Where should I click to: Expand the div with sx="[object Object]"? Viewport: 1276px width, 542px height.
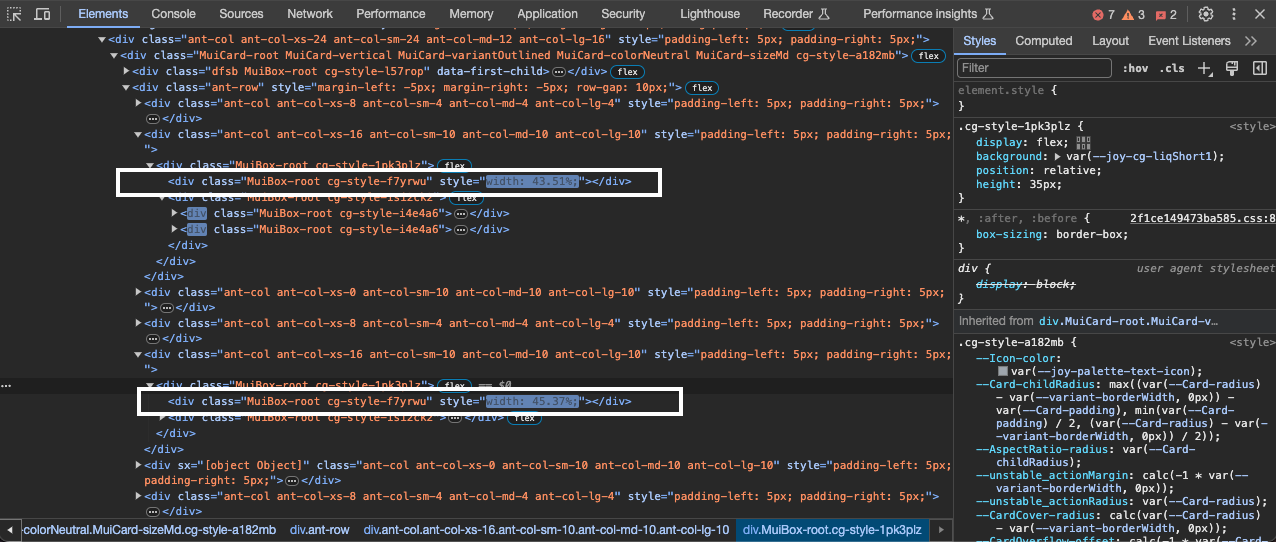click(x=139, y=465)
